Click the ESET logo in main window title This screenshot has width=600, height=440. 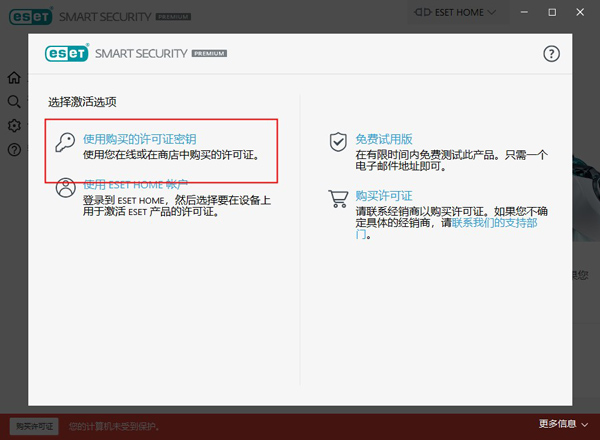[x=31, y=16]
